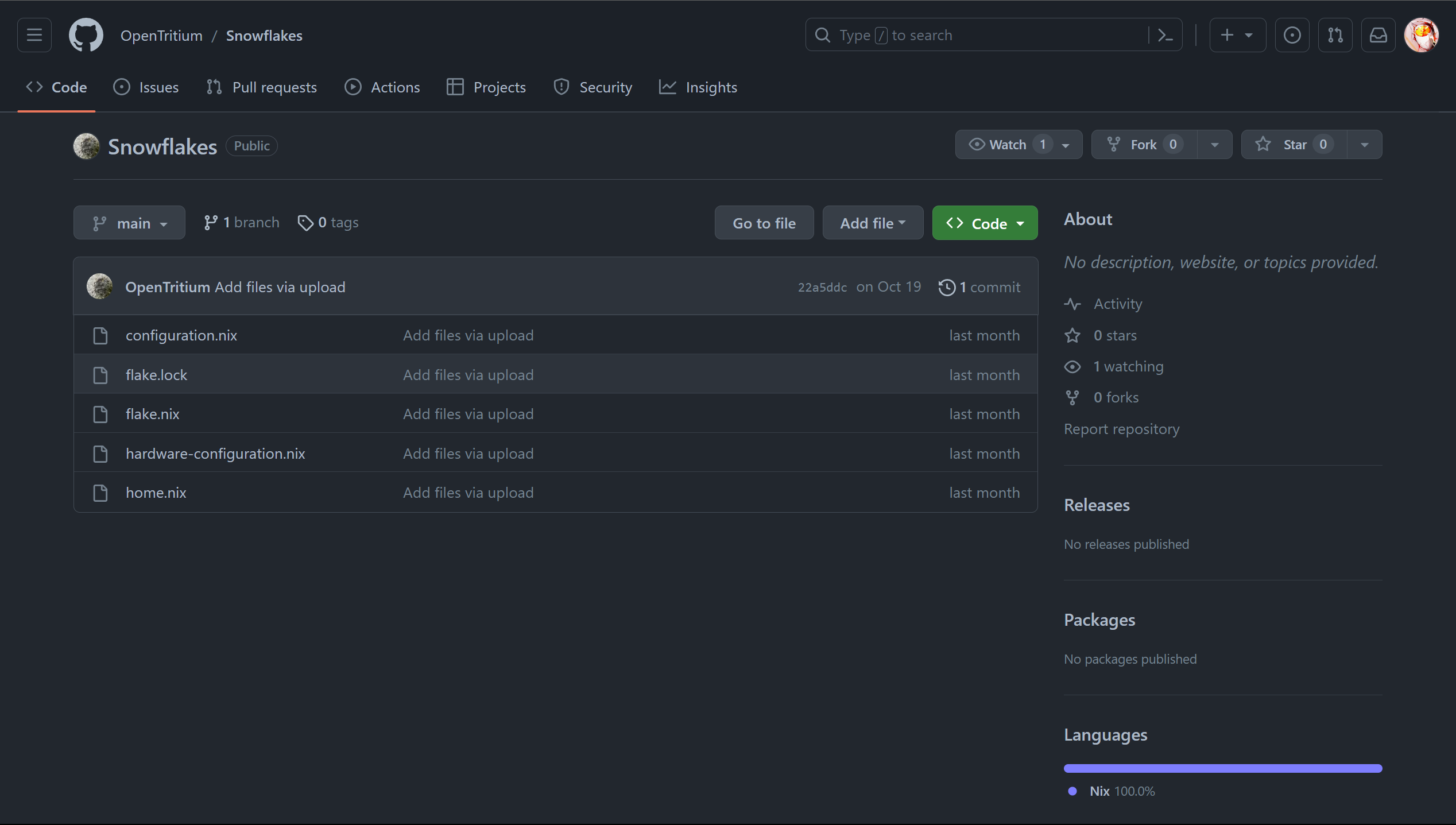1456x825 pixels.
Task: Click the search magnifier icon
Action: 823,35
